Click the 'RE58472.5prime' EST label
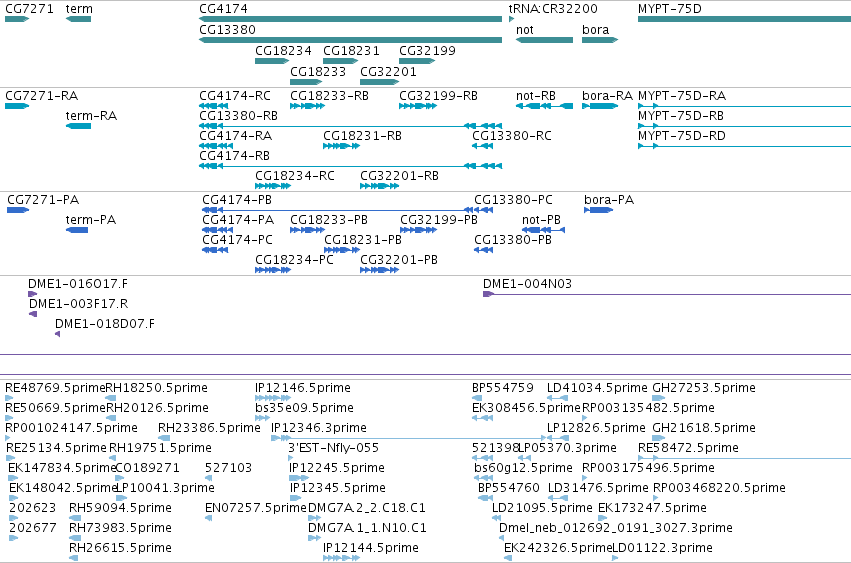This screenshot has width=851, height=563. pos(688,448)
